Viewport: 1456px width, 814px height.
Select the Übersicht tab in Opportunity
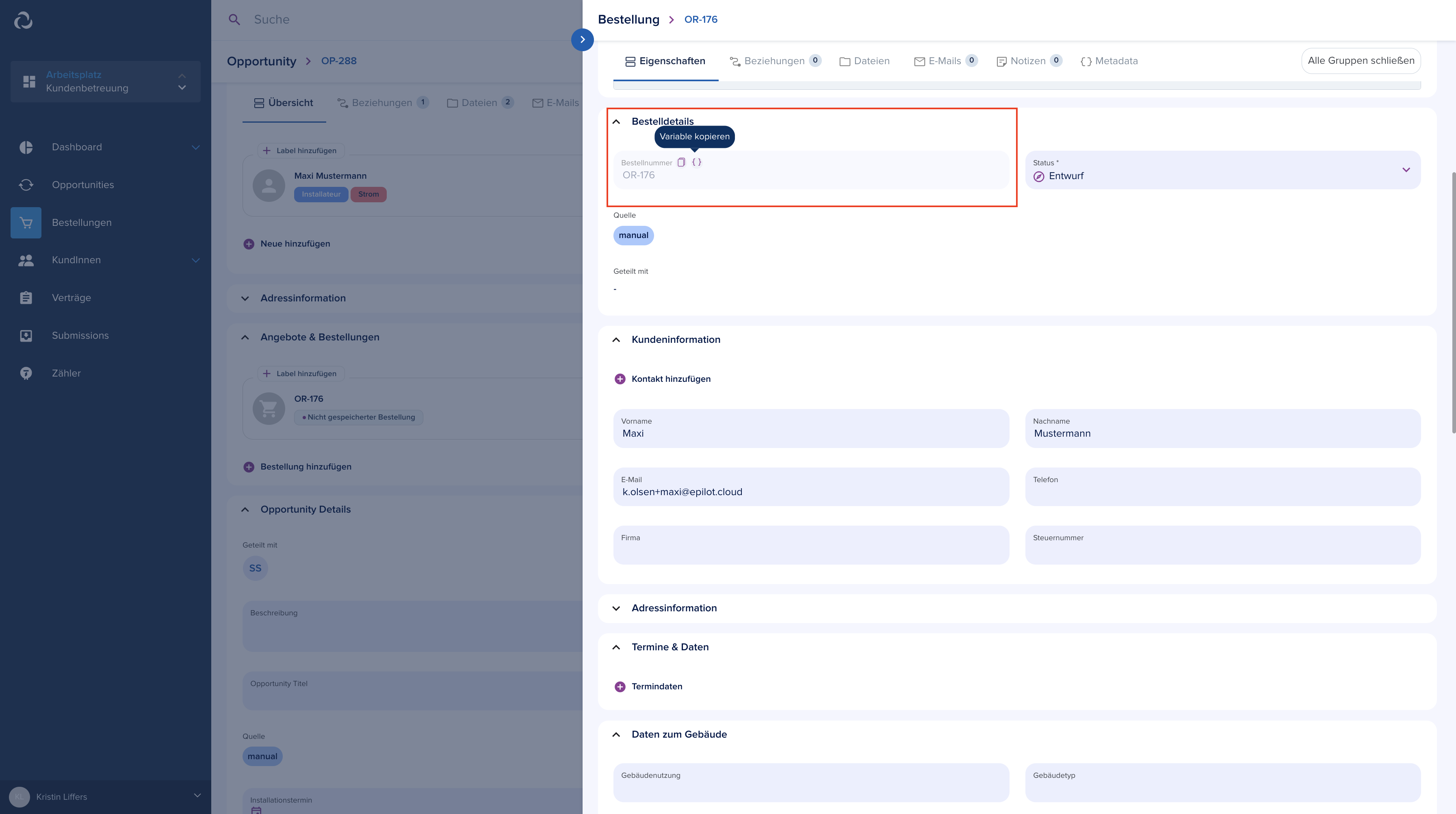click(x=284, y=103)
